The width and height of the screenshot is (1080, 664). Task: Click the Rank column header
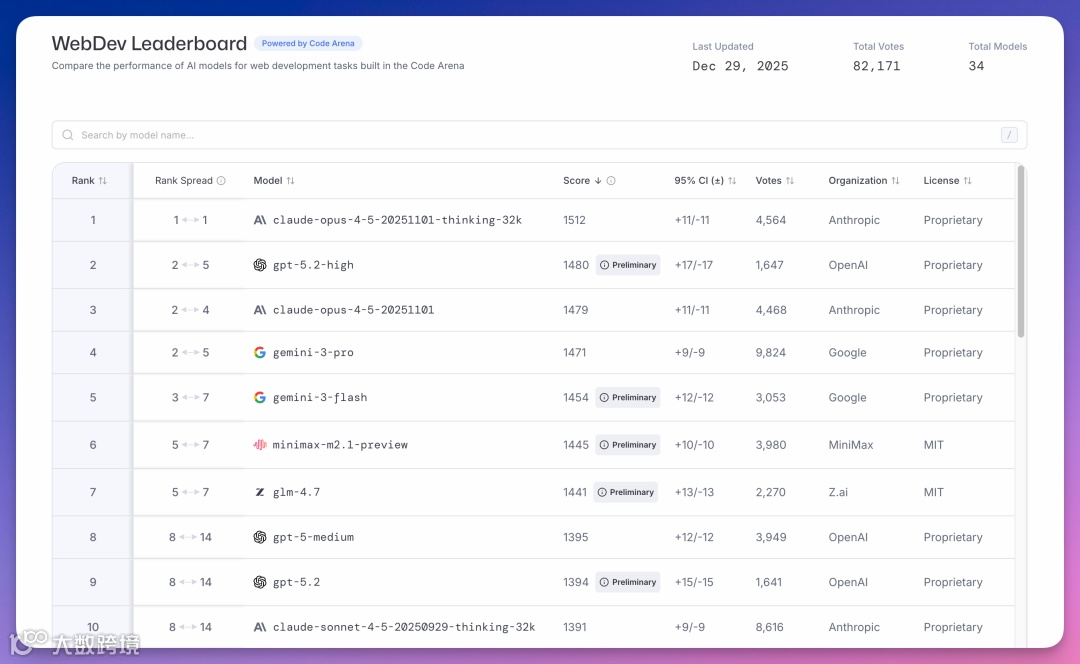tap(83, 180)
